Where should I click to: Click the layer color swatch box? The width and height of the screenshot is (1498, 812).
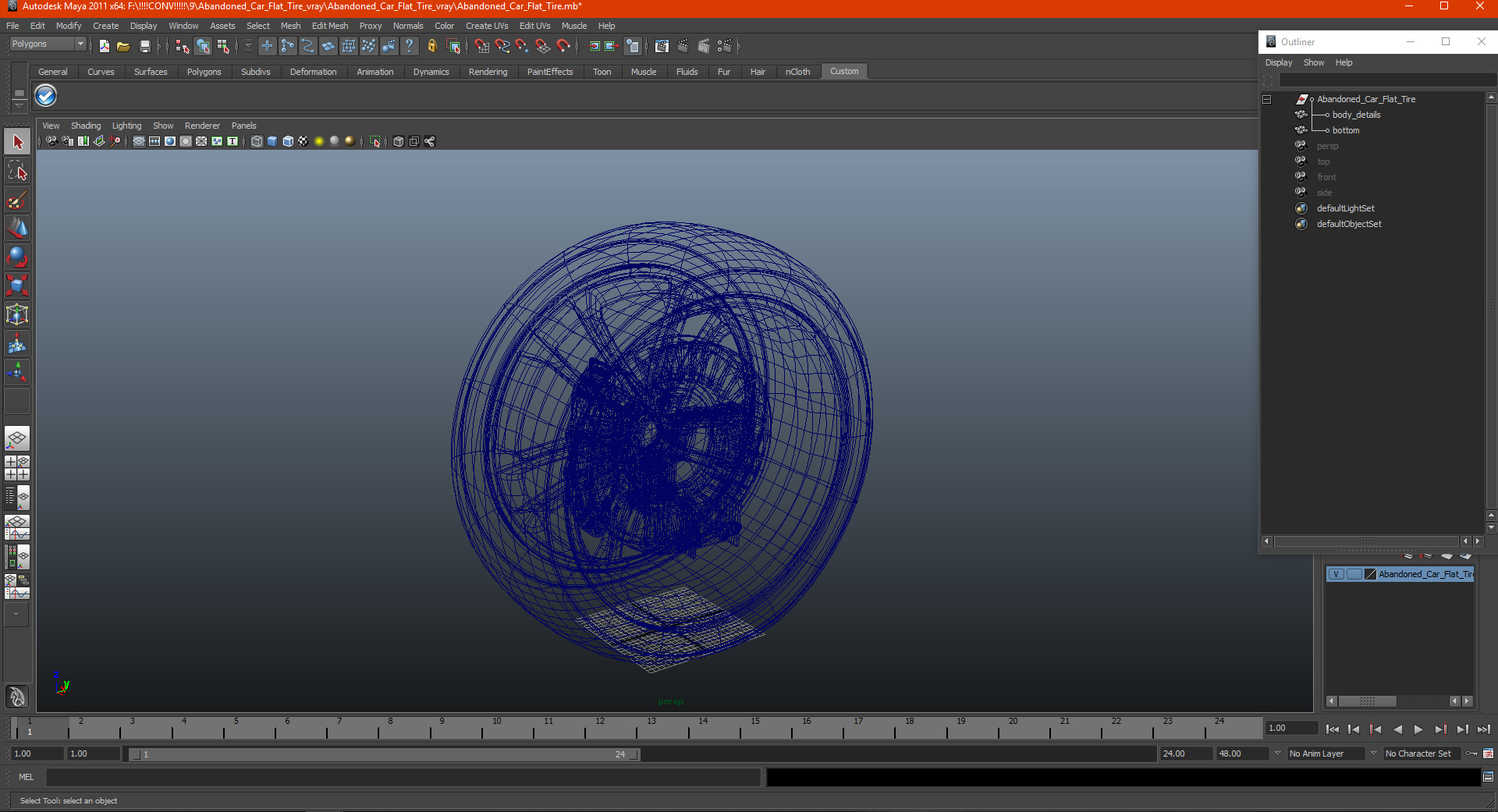click(x=1370, y=574)
